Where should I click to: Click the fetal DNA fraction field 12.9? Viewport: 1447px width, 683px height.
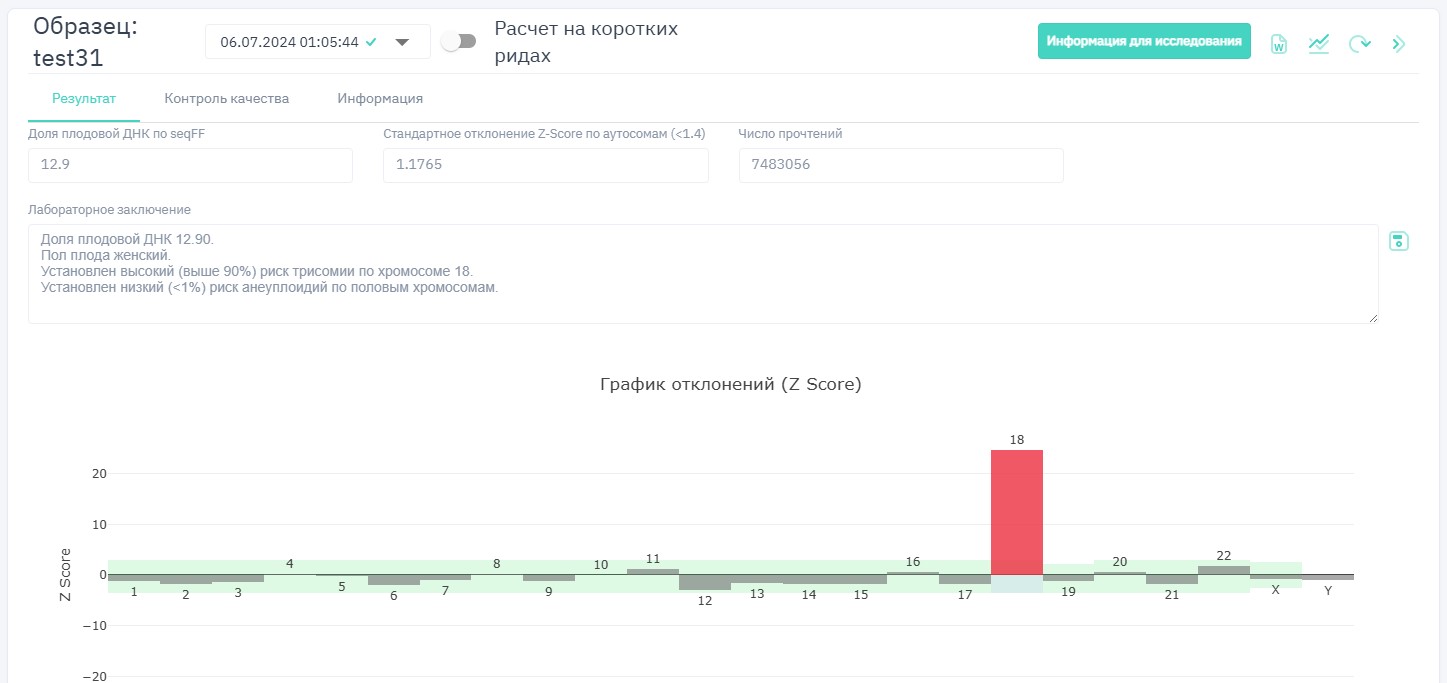click(x=190, y=165)
